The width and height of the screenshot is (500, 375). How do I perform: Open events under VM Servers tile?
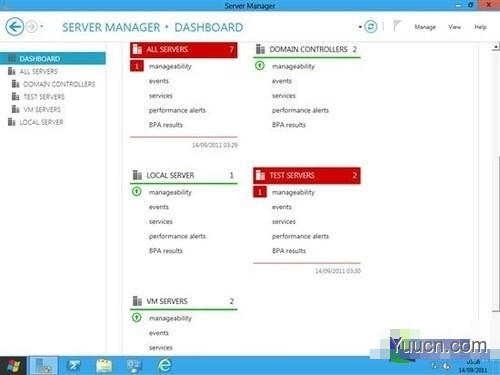(159, 333)
